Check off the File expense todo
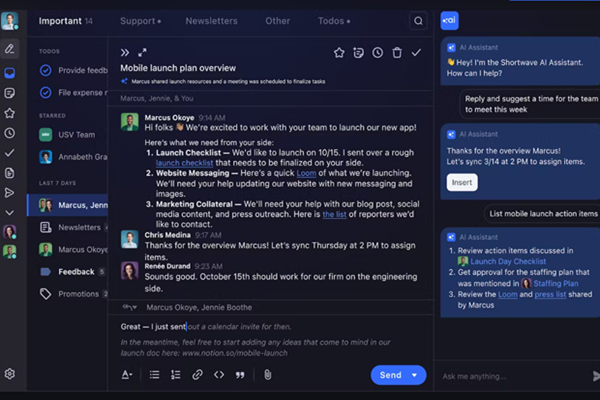 point(46,93)
